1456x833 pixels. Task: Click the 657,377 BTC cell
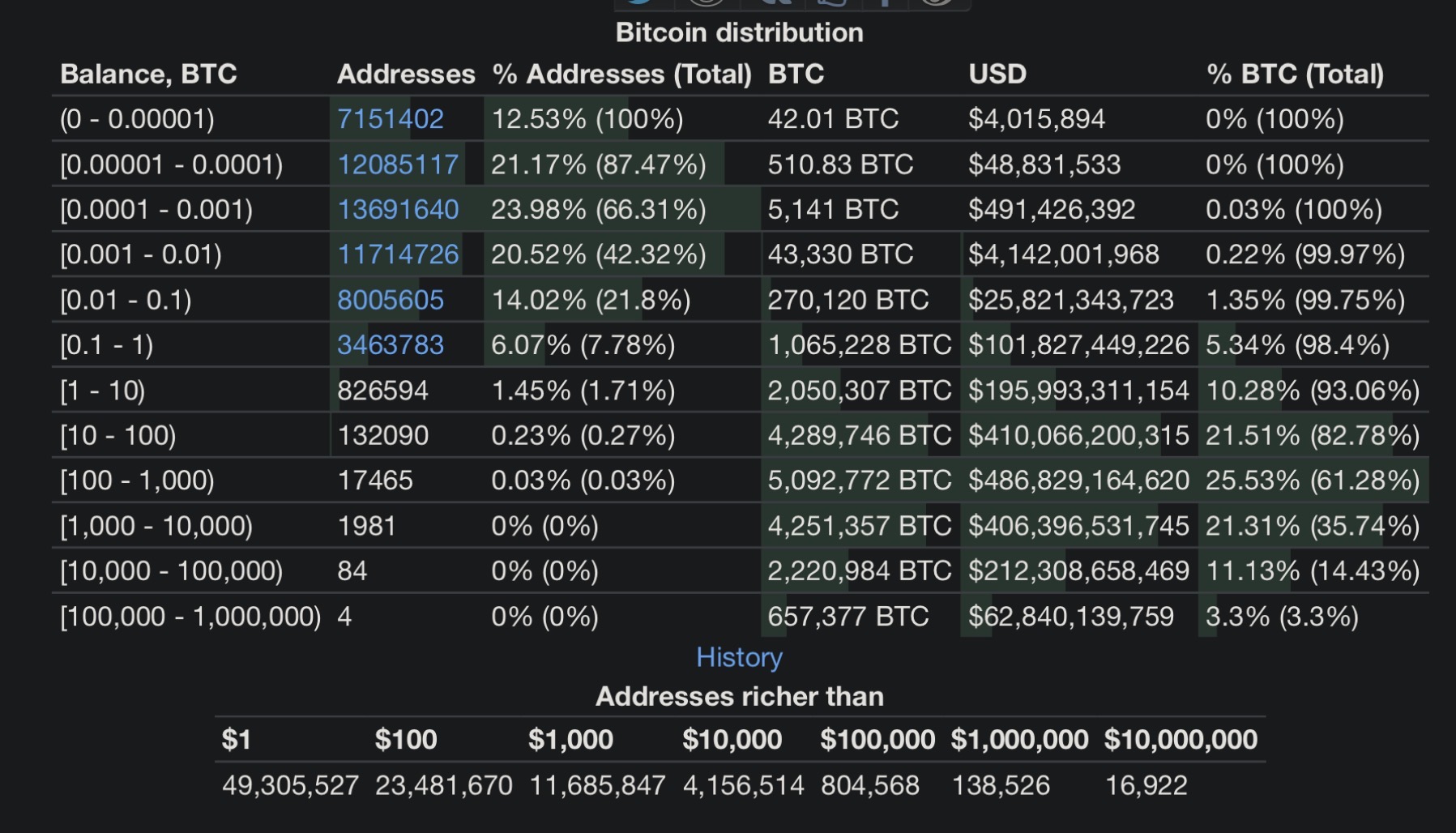(848, 617)
